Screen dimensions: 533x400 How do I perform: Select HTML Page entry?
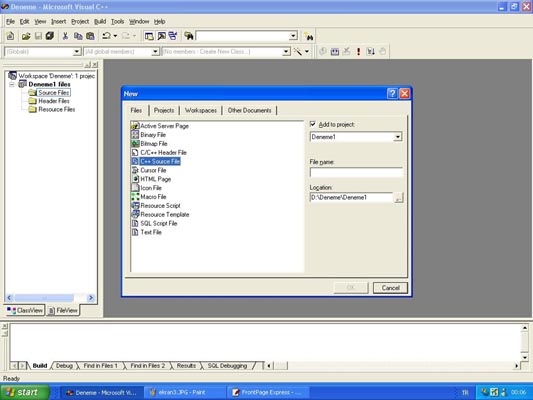point(155,179)
